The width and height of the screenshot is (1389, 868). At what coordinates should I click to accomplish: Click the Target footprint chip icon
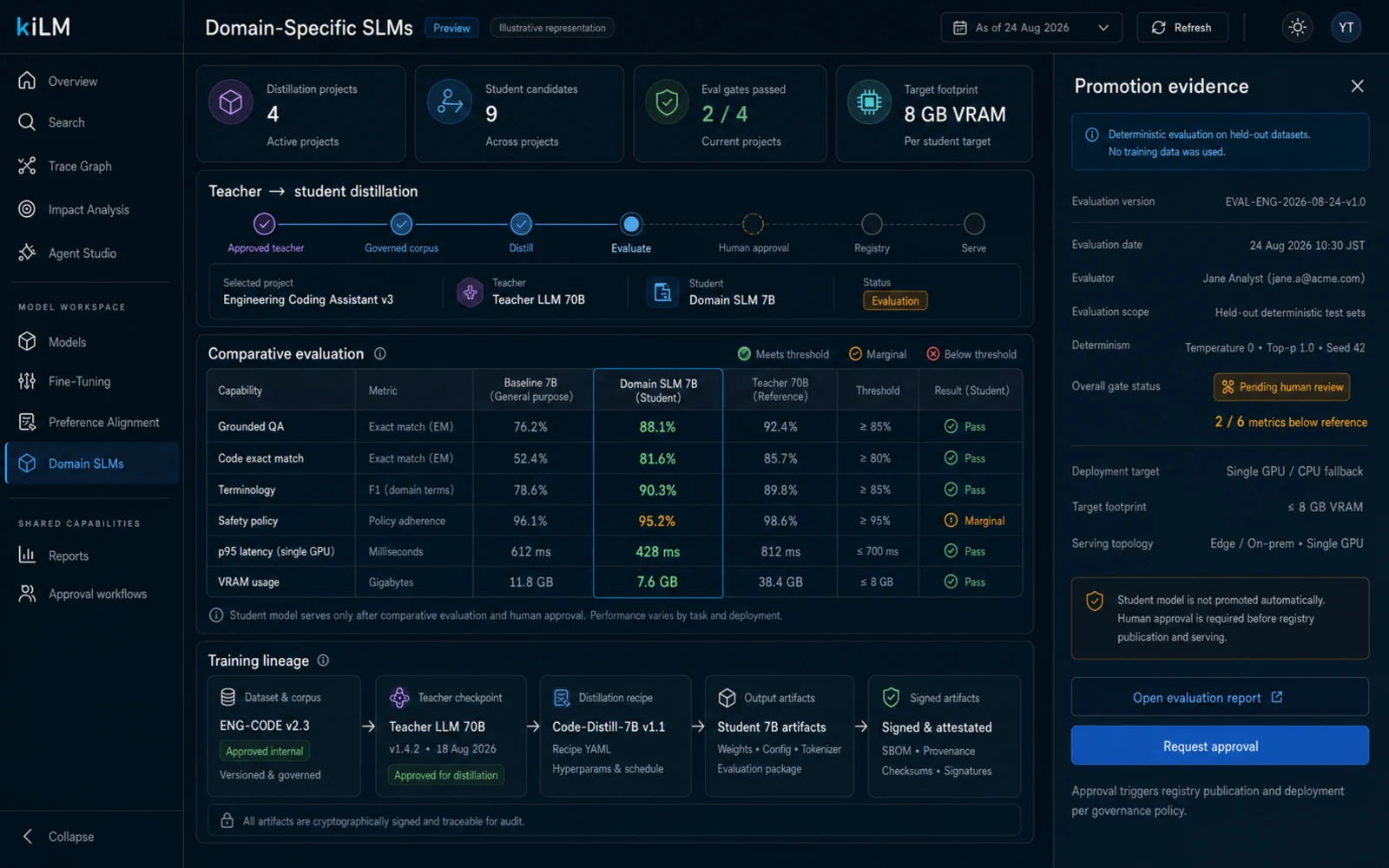tap(869, 102)
